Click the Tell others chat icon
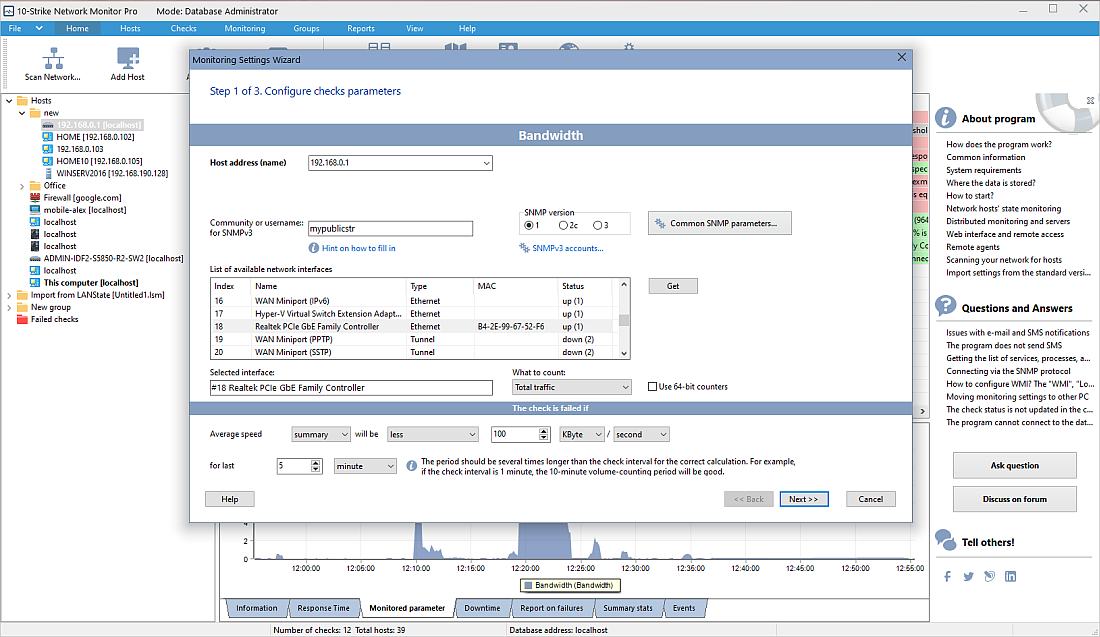1100x637 pixels. pos(946,540)
